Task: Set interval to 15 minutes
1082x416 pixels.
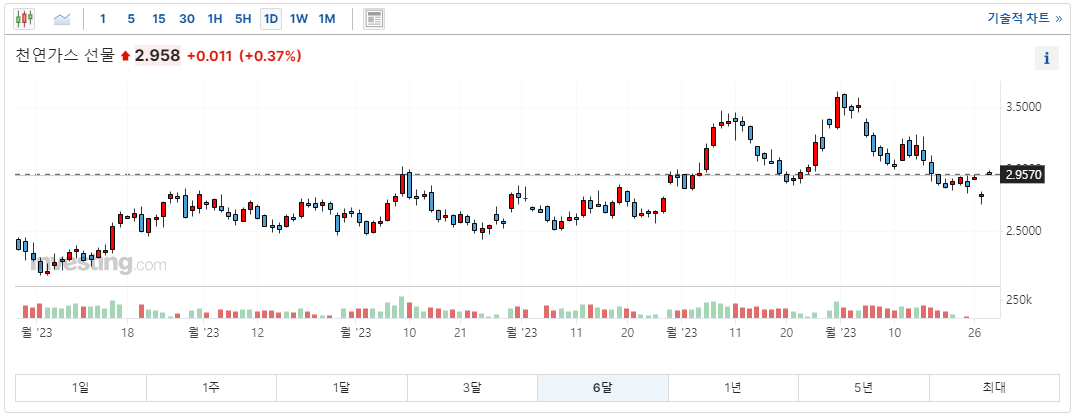Action: point(159,19)
